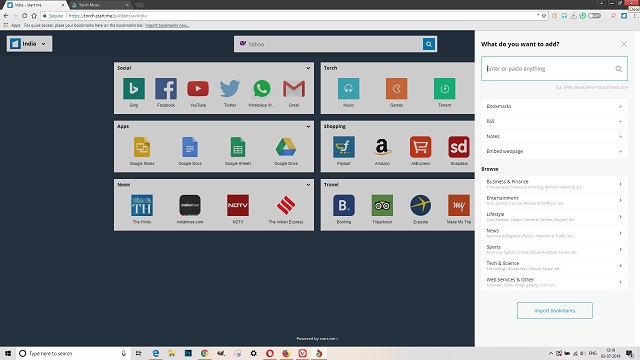Browse the Lifestyle category
Viewport: 640px width, 360px height.
click(554, 217)
